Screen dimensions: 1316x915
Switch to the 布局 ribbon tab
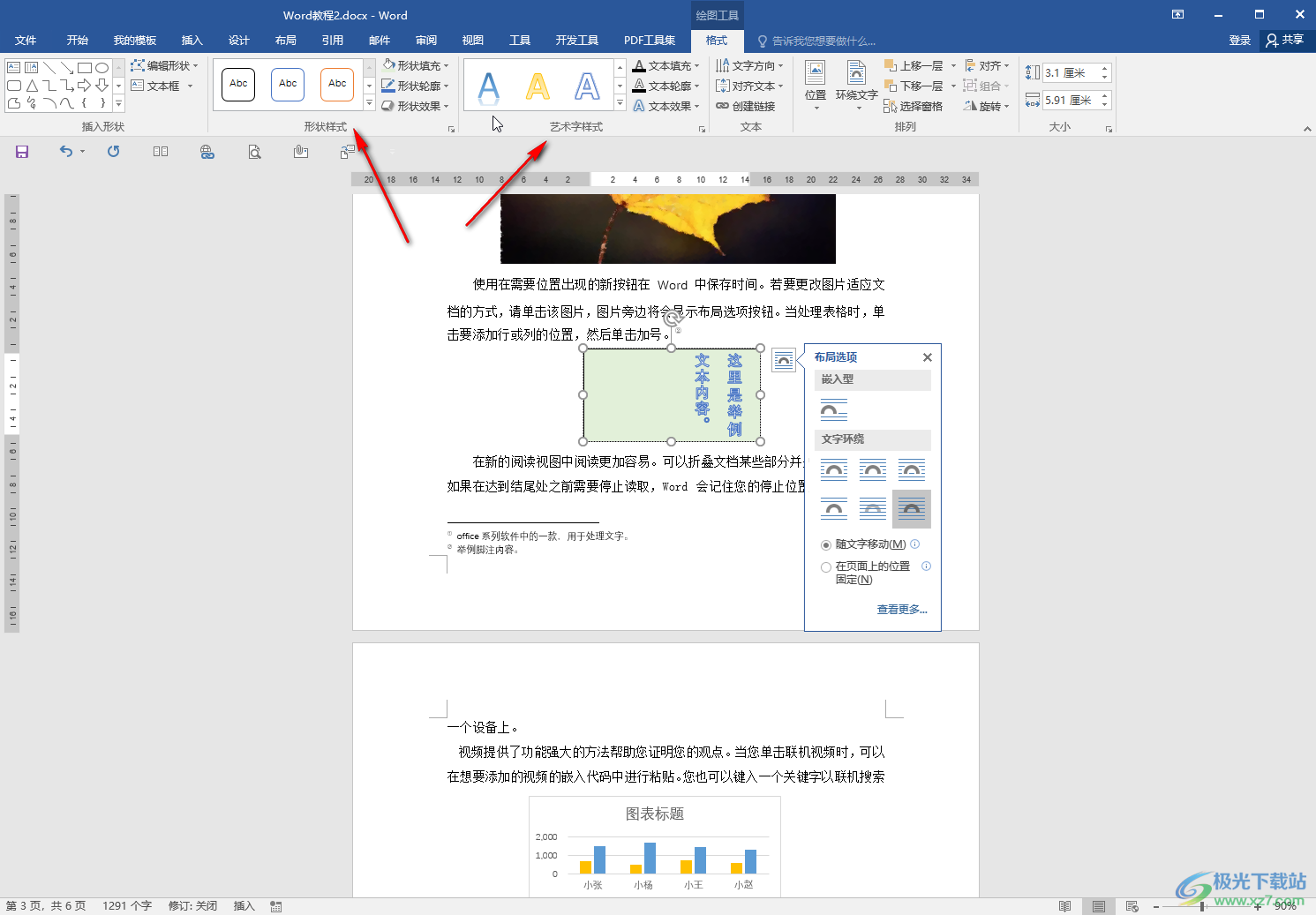point(286,41)
